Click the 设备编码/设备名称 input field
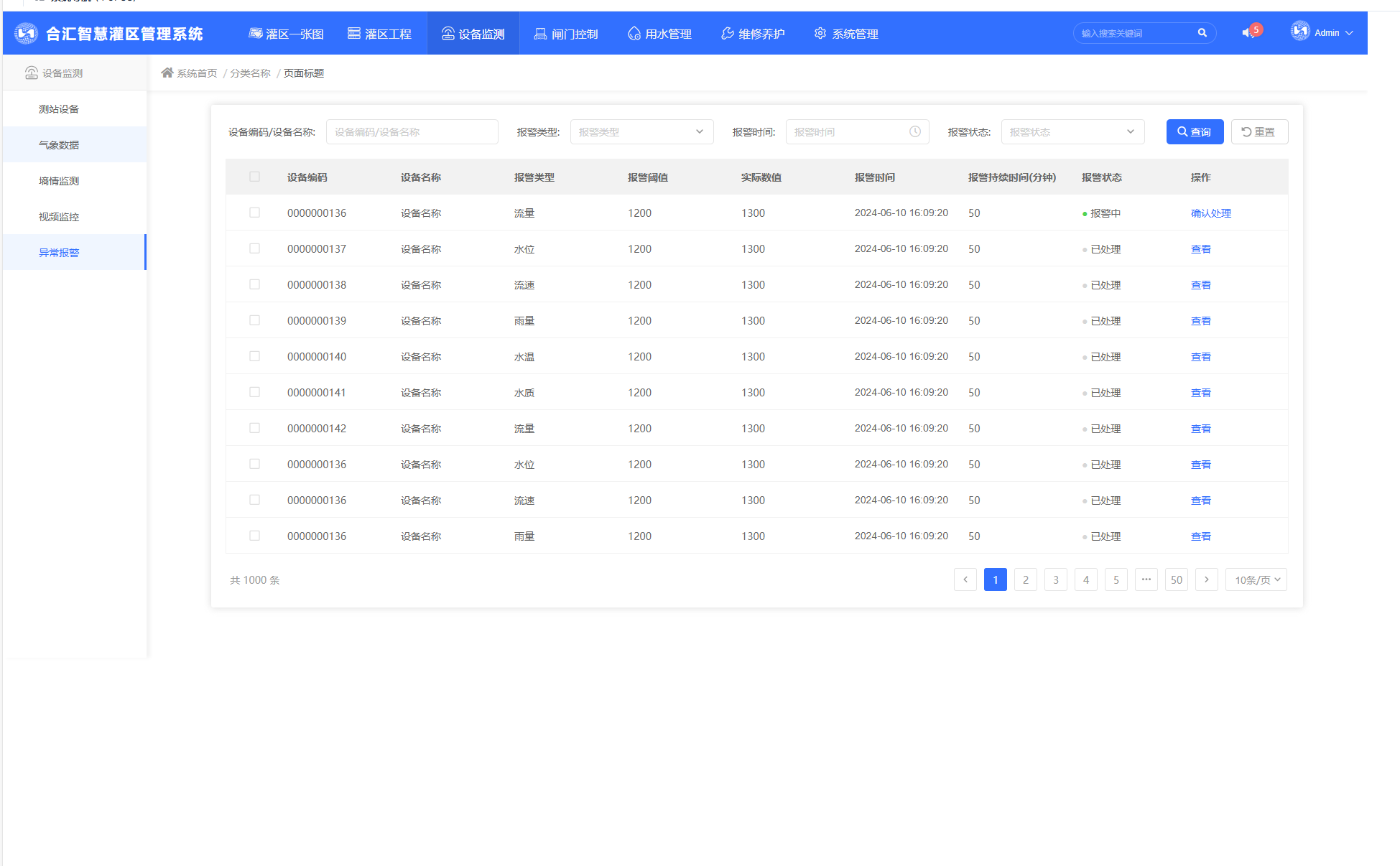This screenshot has width=1400, height=866. point(412,131)
